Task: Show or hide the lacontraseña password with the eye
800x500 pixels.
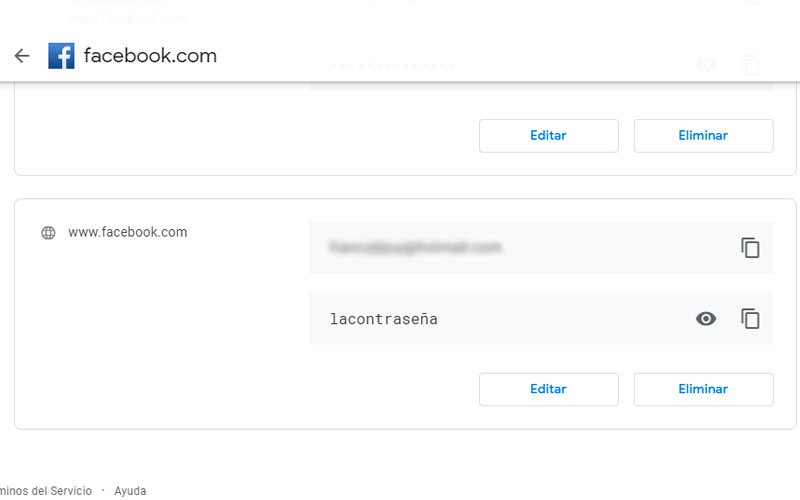Action: (706, 319)
